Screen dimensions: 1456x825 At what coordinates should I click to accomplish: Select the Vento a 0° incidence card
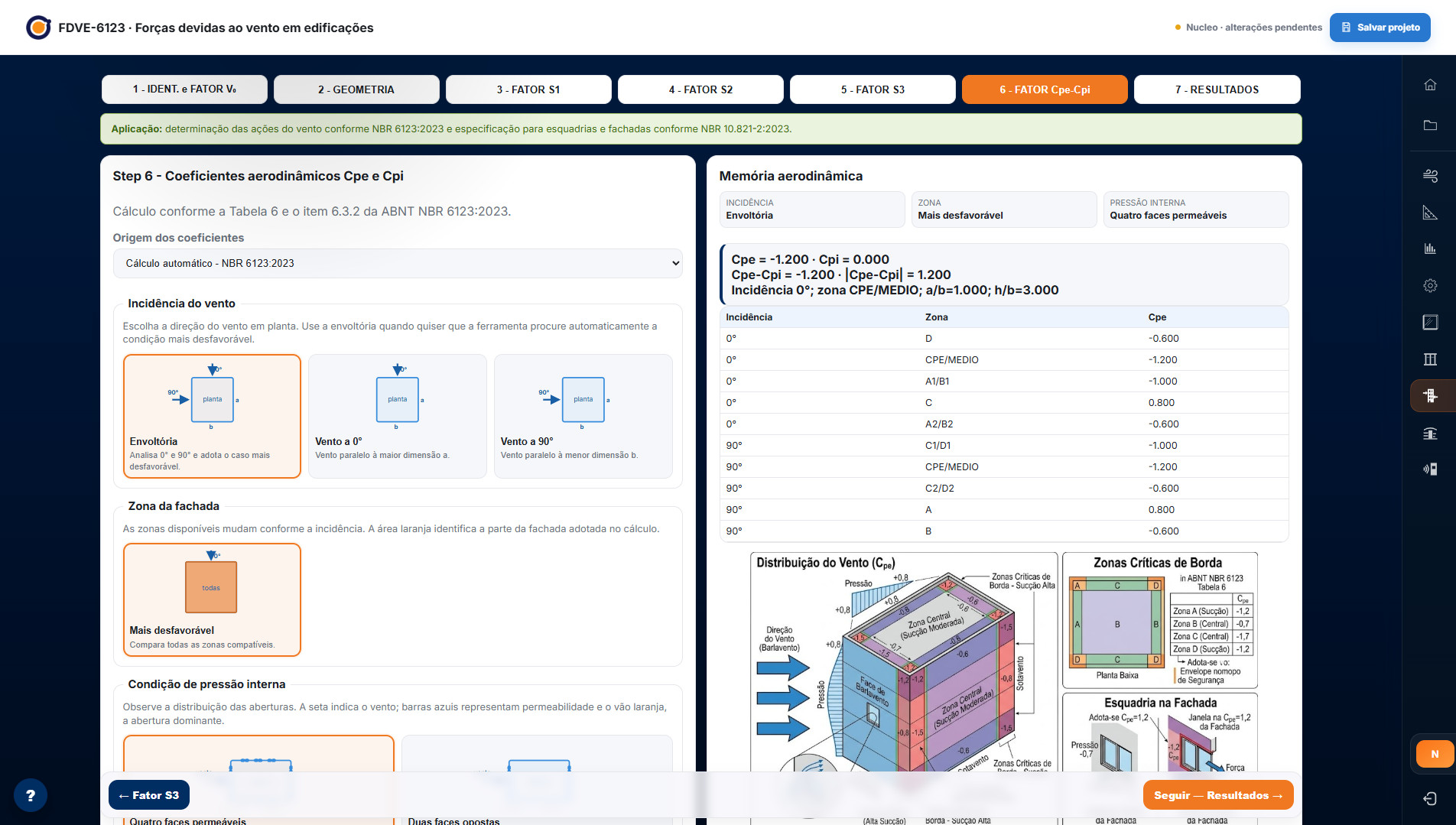point(398,416)
